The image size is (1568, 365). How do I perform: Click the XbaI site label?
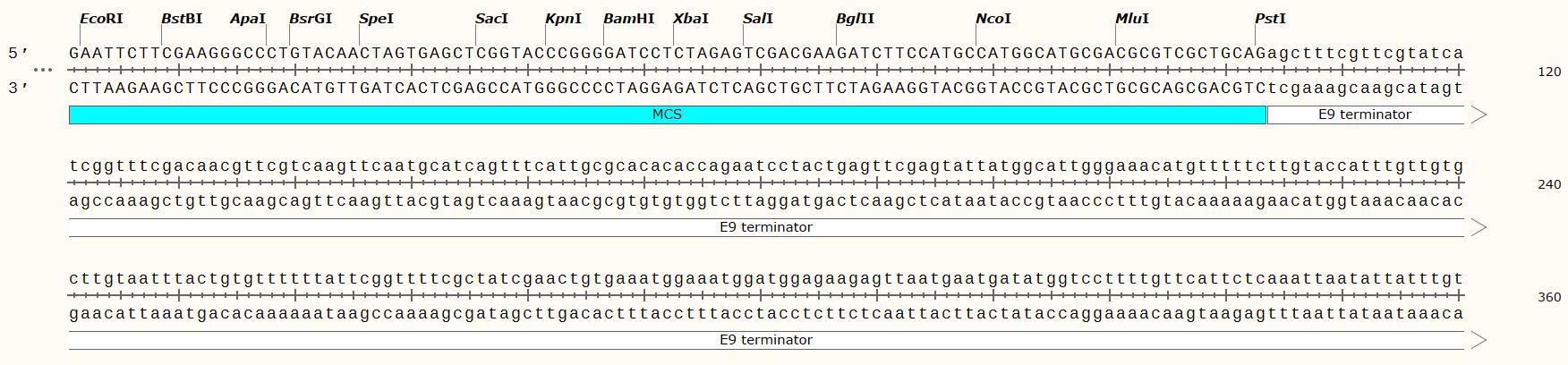pyautogui.click(x=690, y=19)
